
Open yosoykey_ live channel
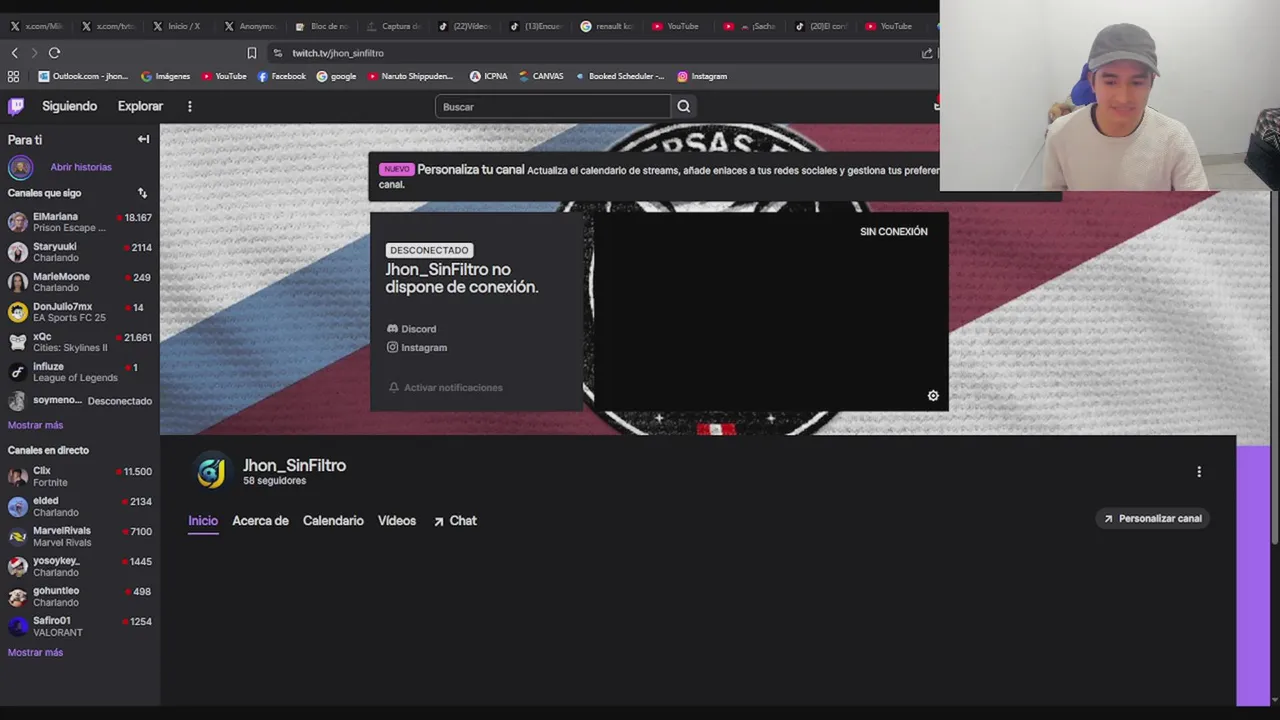(80, 566)
